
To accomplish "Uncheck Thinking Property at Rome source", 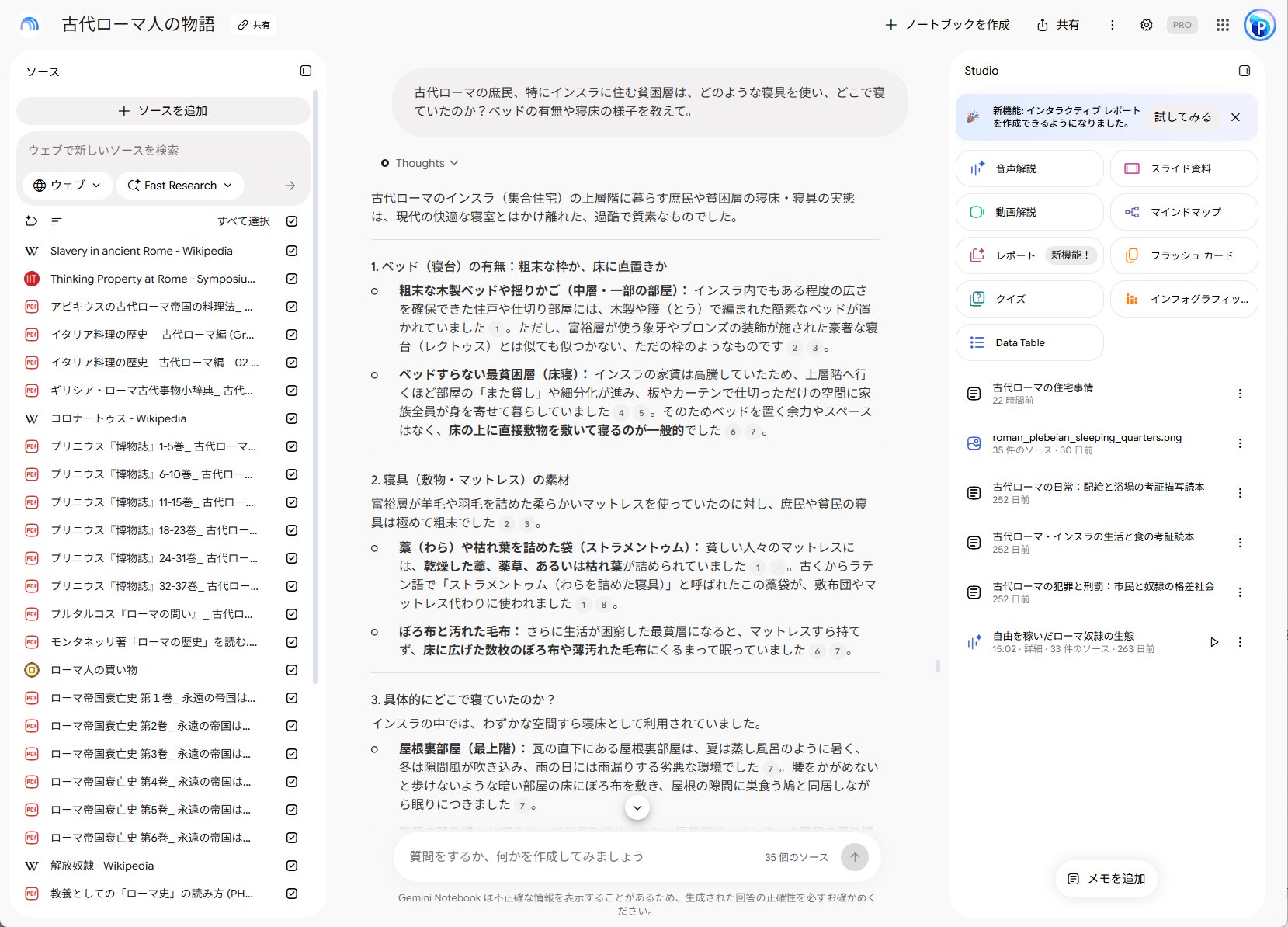I will tap(292, 279).
